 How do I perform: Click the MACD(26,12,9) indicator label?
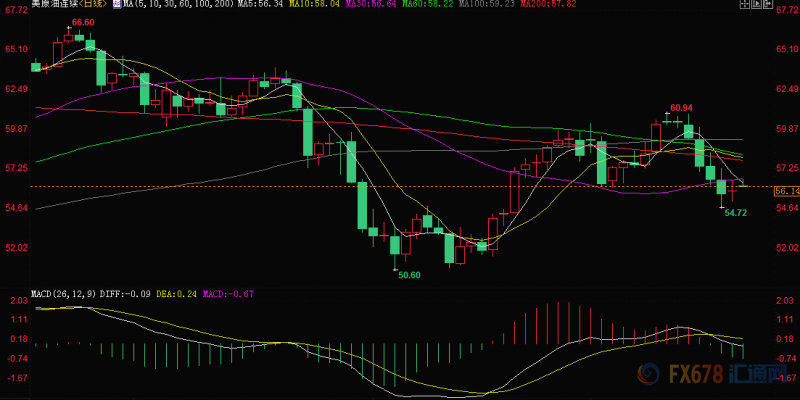tap(64, 294)
